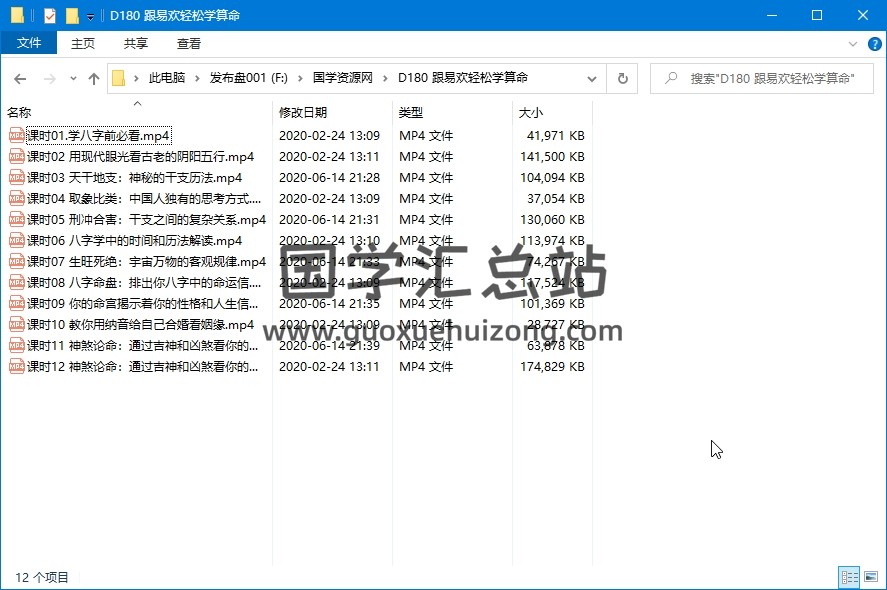Sort files by 修改日期 column header
Screen dimensions: 887x590
[303, 112]
